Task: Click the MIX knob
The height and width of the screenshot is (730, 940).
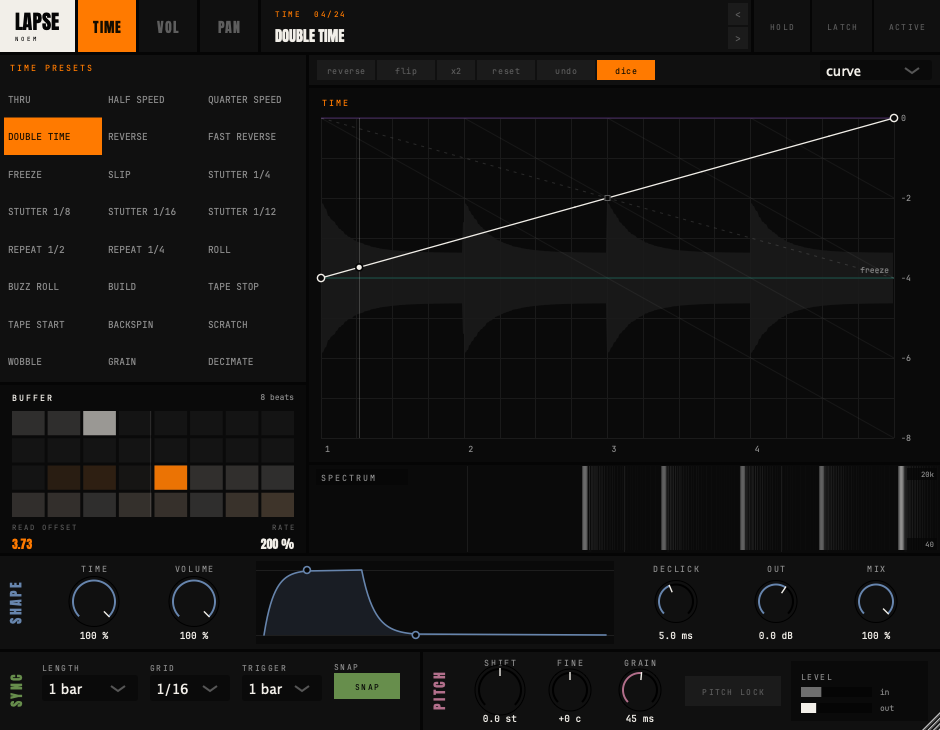Action: pyautogui.click(x=876, y=601)
